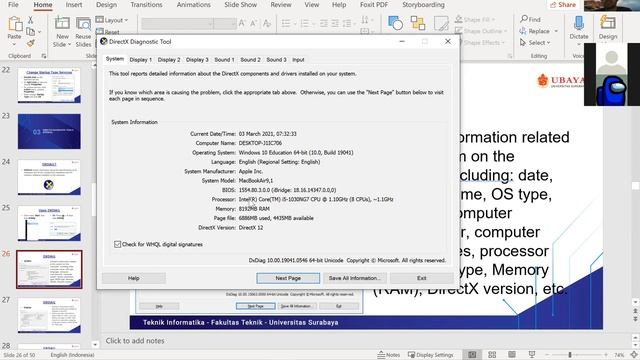Switch to Normal view icon
Viewport: 640px width, 360px height.
click(x=472, y=355)
